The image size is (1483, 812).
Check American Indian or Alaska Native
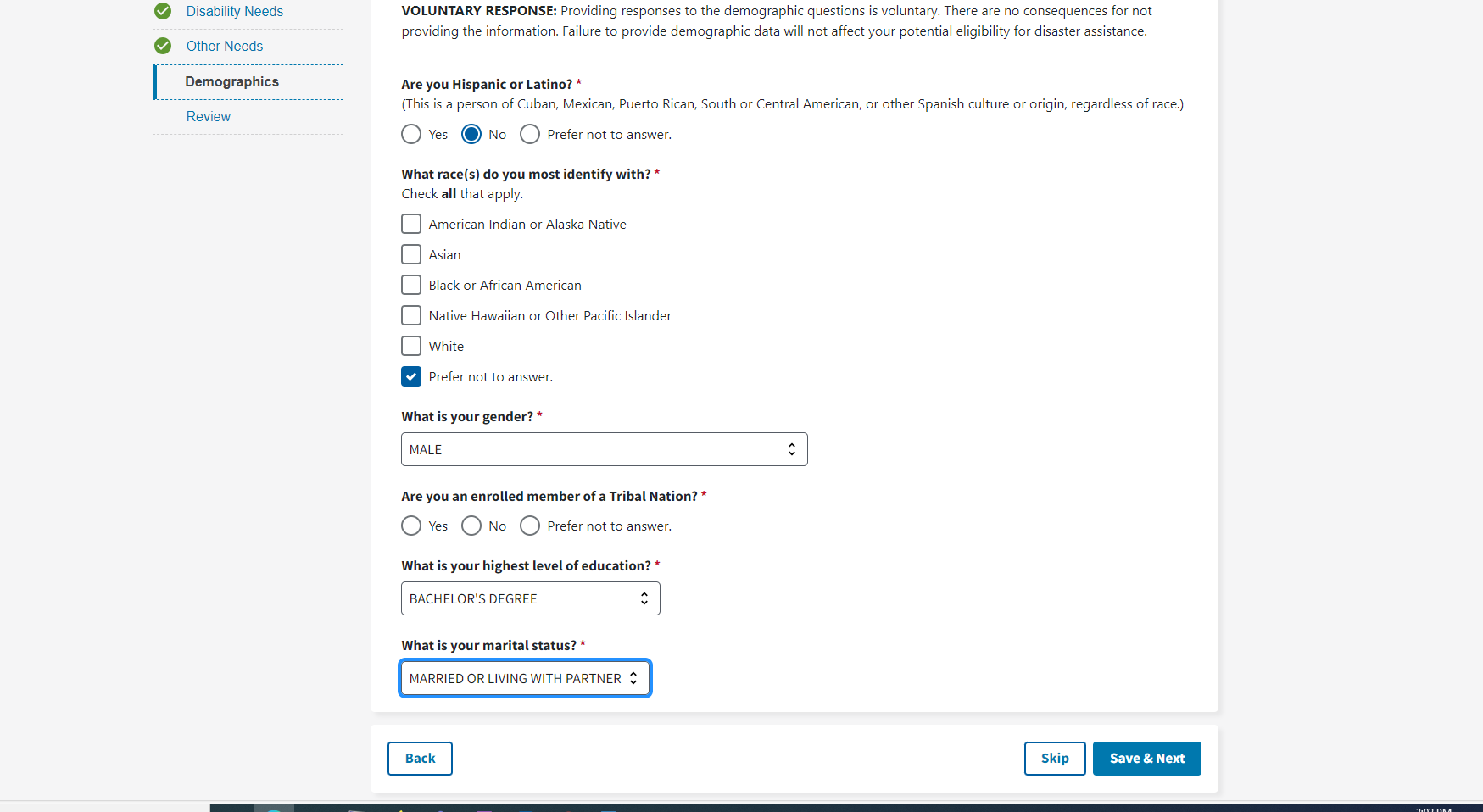point(411,224)
